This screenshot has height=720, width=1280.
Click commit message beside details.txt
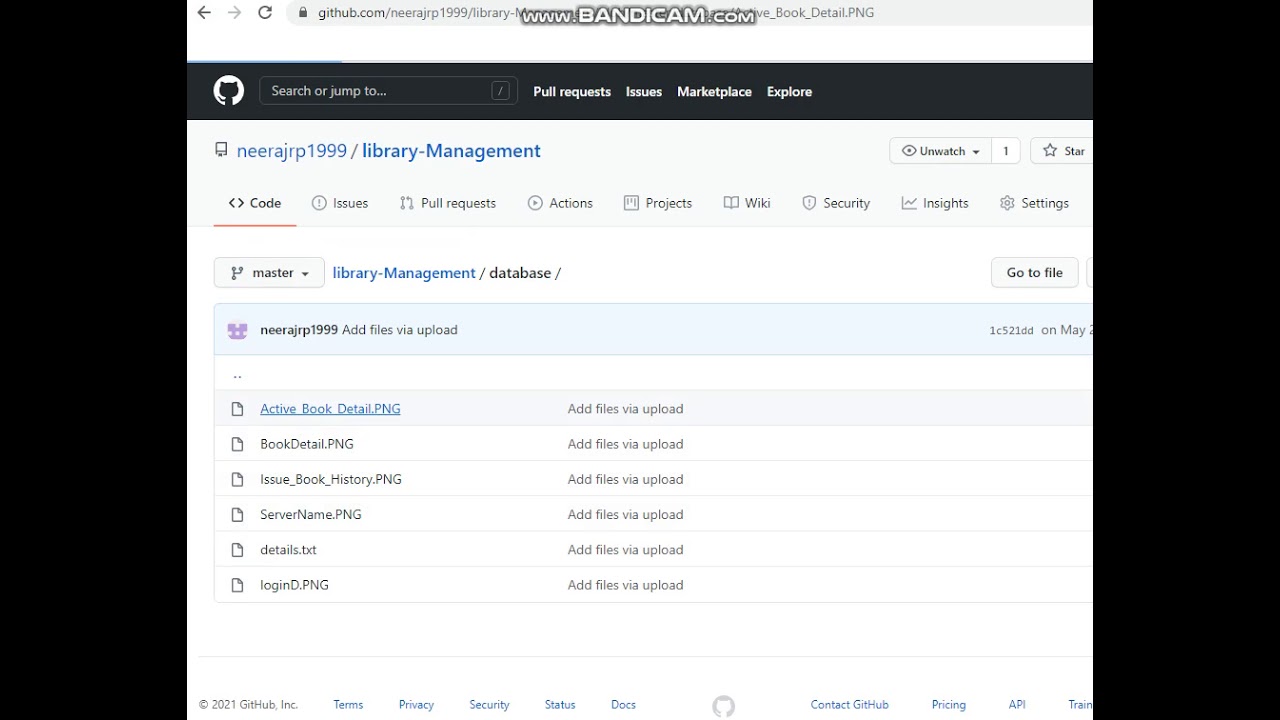pyautogui.click(x=626, y=550)
